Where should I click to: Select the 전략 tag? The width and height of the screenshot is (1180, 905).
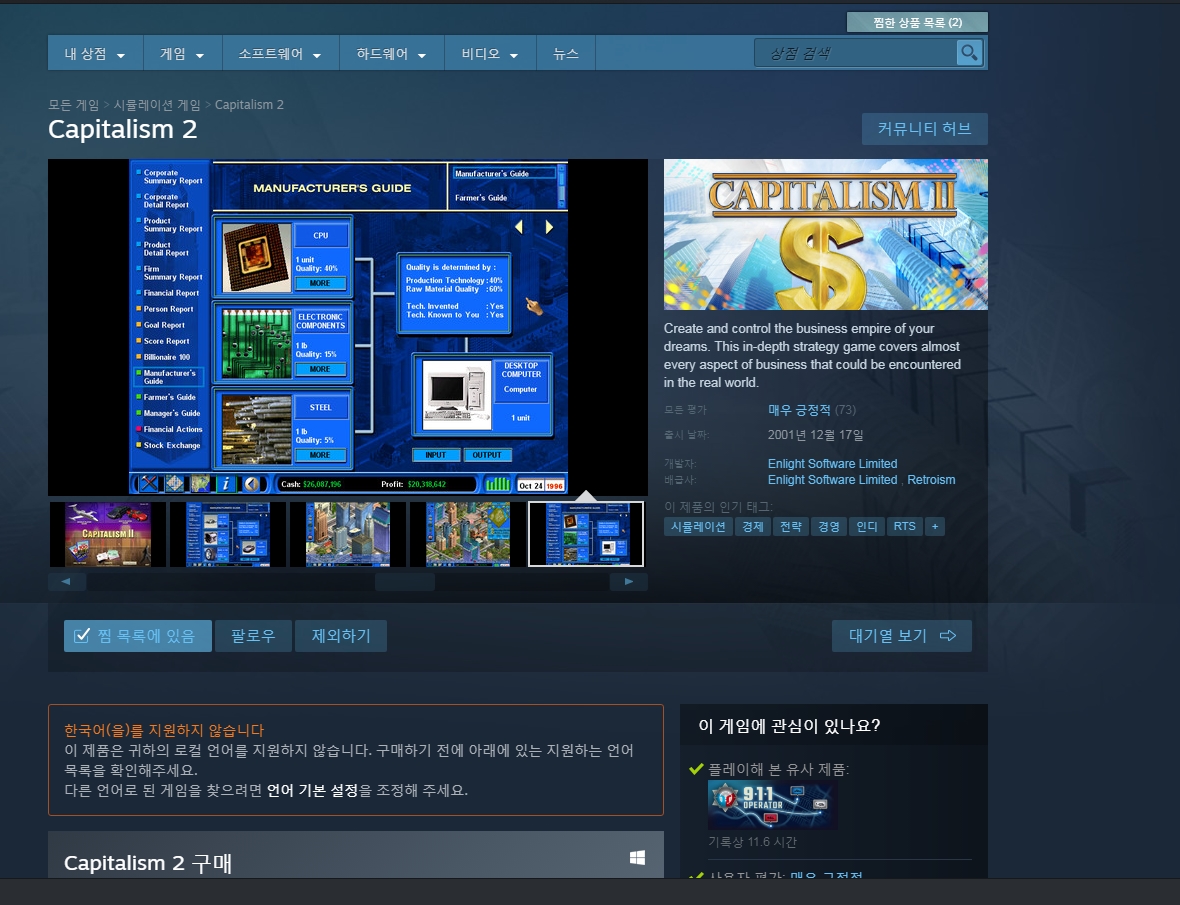tap(790, 527)
